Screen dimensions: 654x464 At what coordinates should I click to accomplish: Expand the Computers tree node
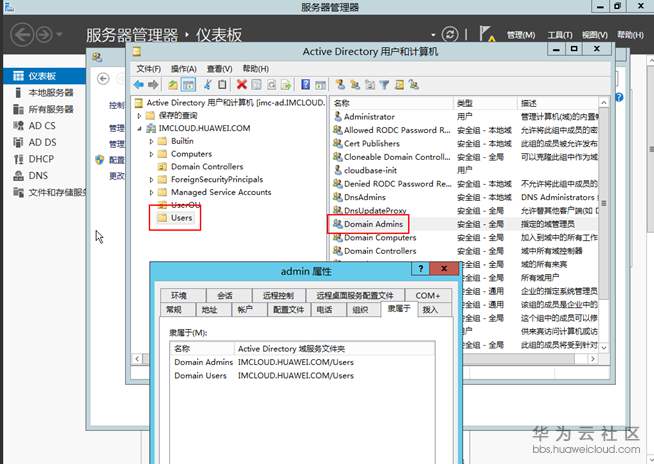[152, 154]
